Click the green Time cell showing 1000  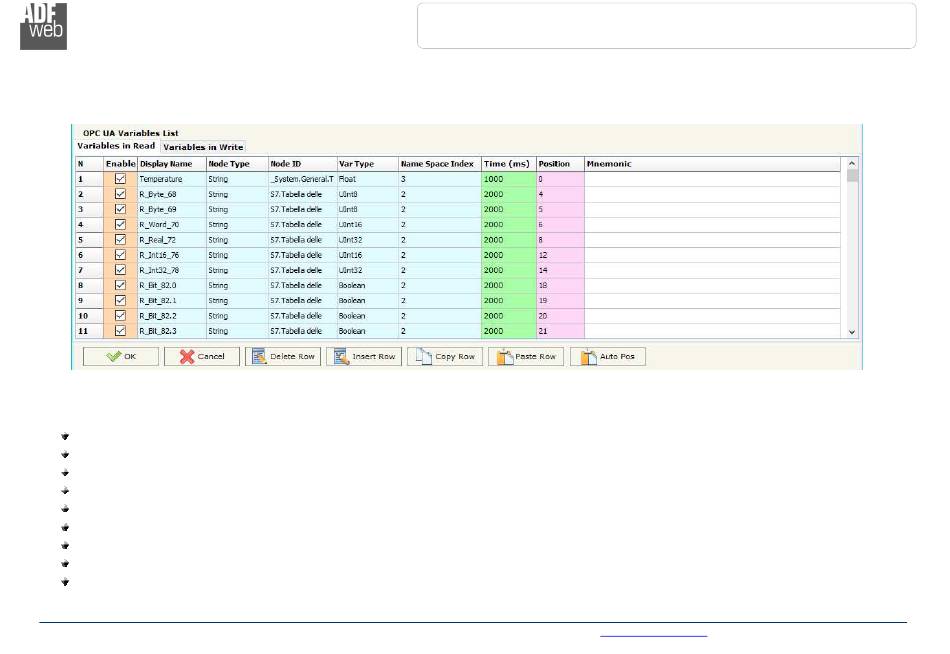[x=508, y=179]
